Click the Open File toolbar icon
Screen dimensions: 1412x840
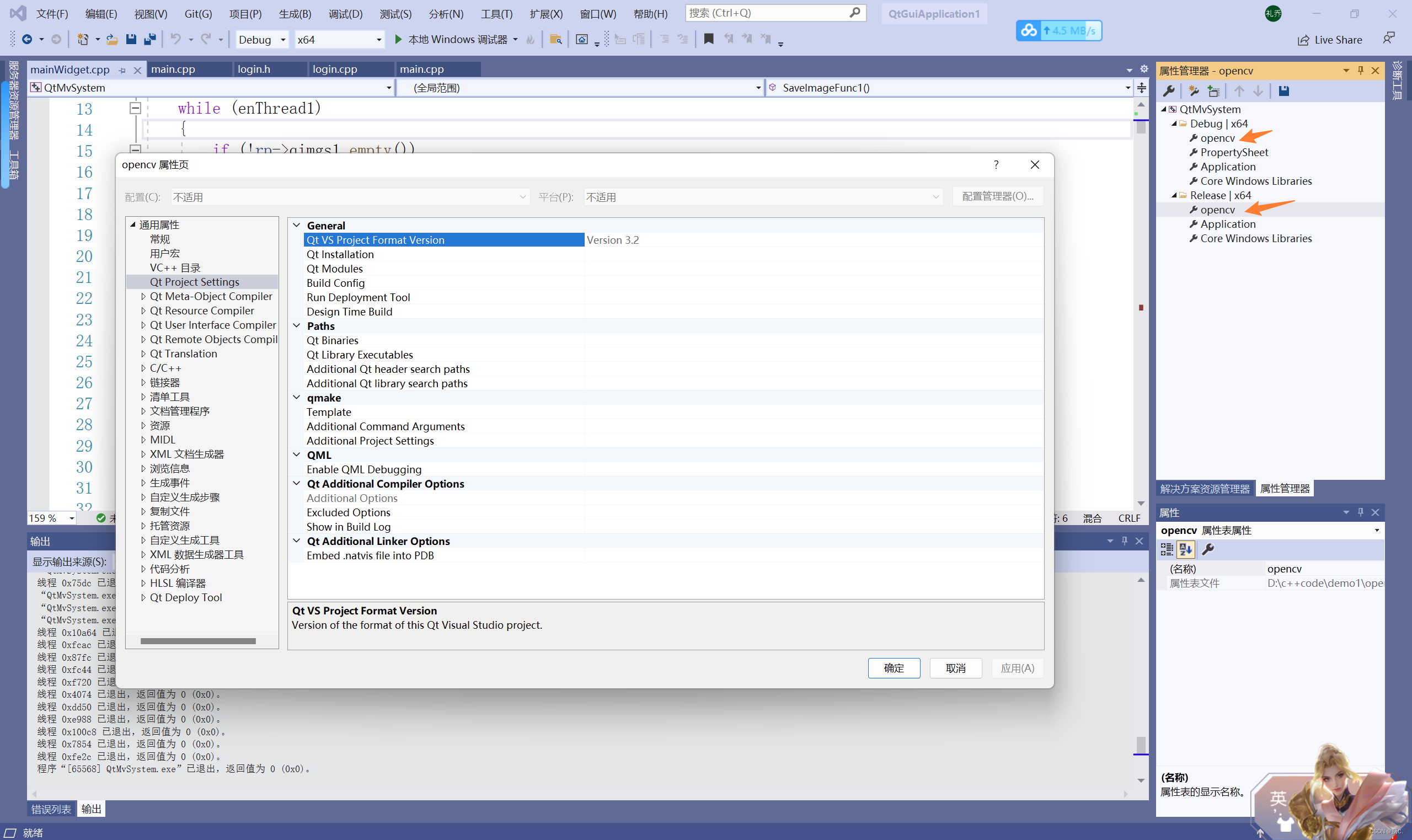(112, 39)
